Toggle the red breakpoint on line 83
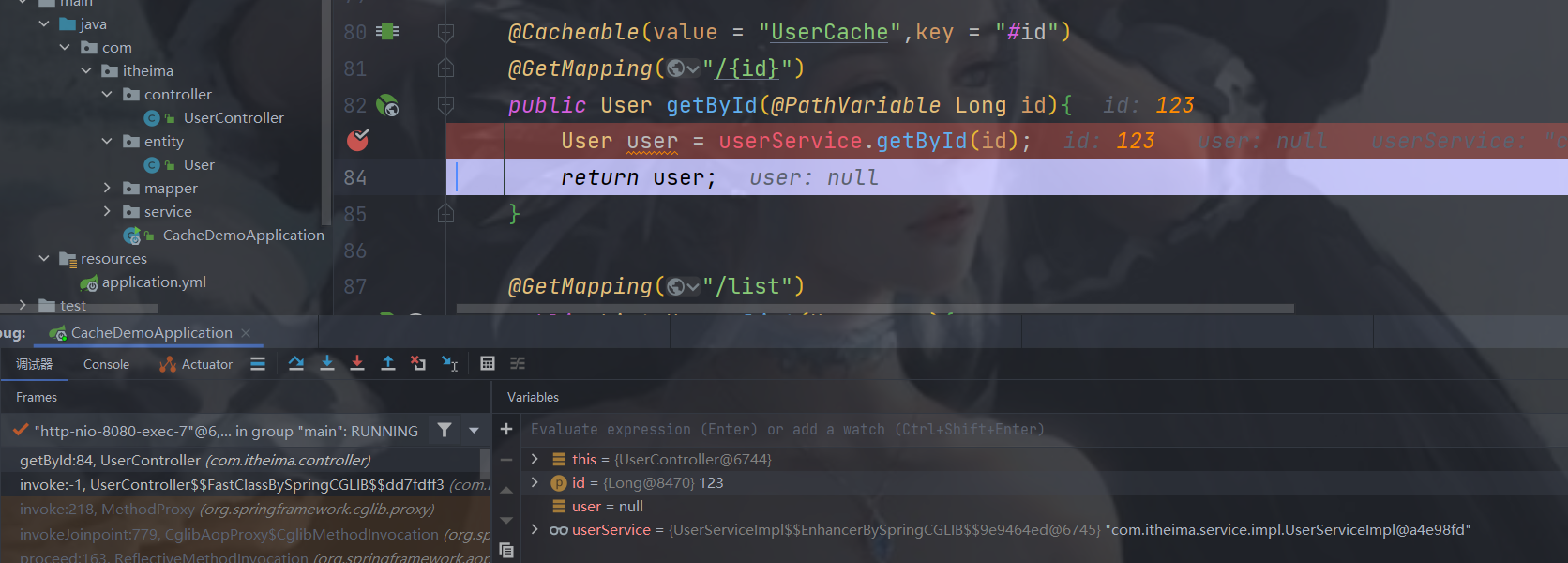The width and height of the screenshot is (1568, 563). (357, 141)
